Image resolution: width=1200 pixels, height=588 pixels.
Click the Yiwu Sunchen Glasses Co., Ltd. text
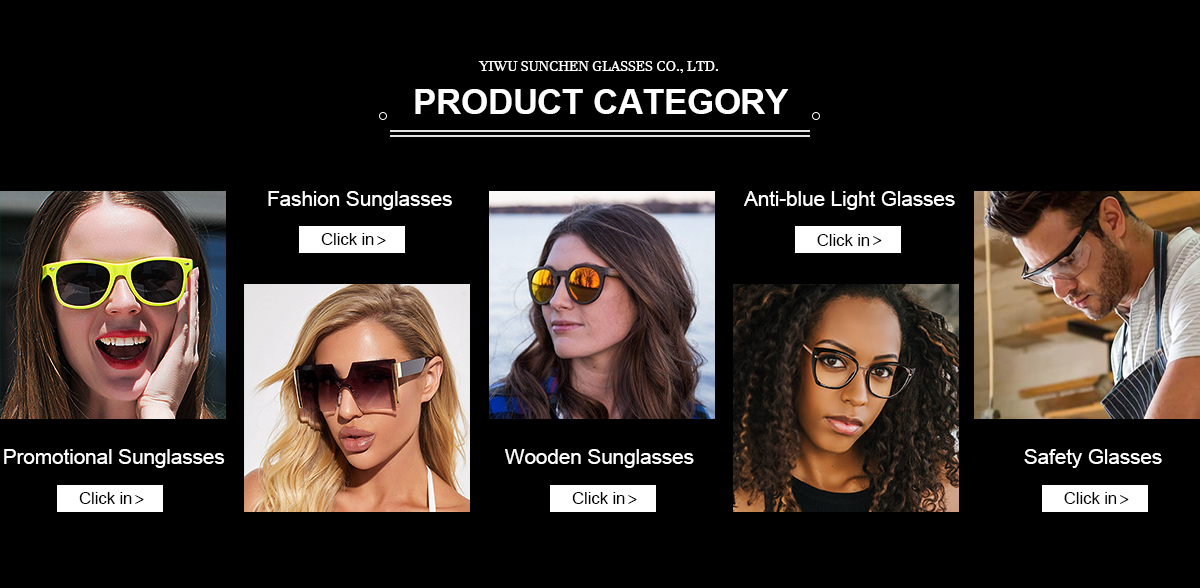click(599, 67)
